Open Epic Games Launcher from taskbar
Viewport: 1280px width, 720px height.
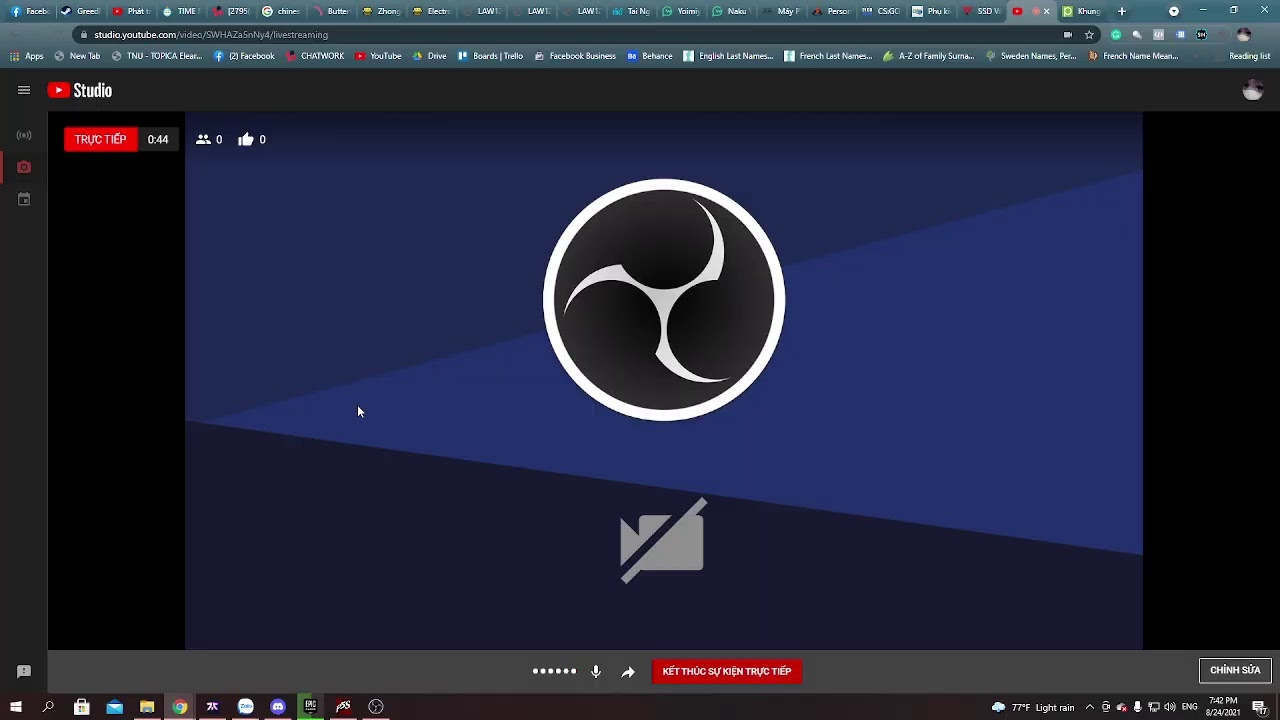click(310, 707)
